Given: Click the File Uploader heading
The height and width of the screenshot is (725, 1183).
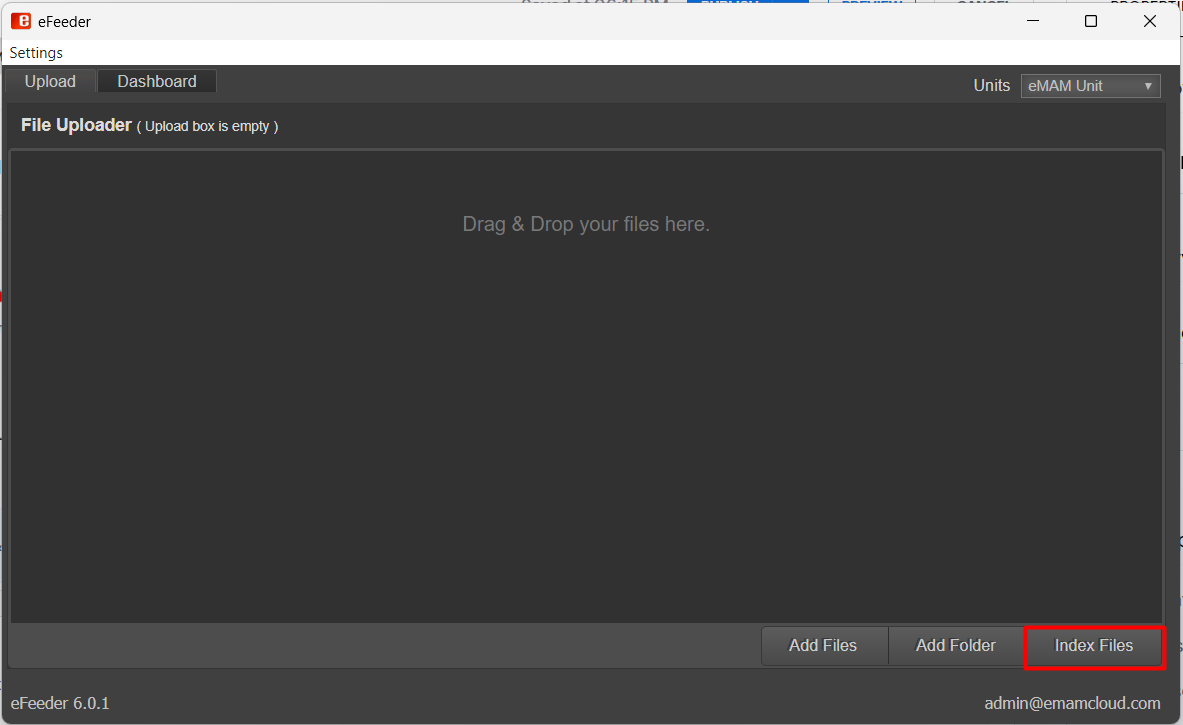Looking at the screenshot, I should 76,125.
